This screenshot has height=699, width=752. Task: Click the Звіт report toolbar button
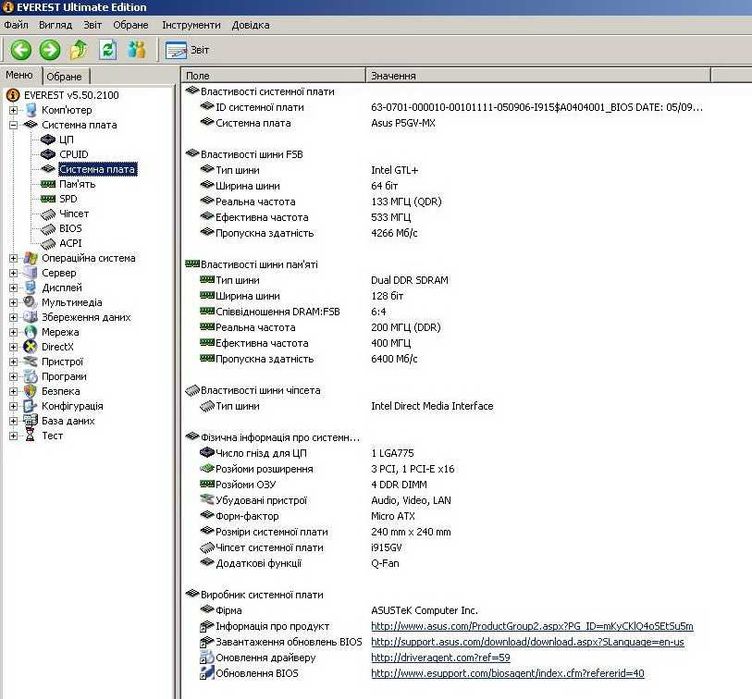click(187, 50)
